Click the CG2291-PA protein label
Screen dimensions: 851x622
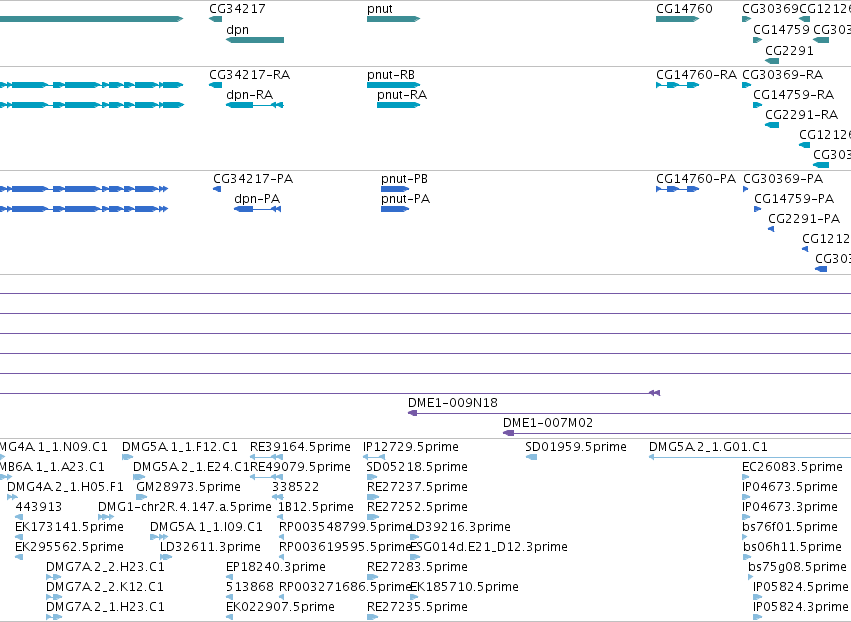coord(804,219)
